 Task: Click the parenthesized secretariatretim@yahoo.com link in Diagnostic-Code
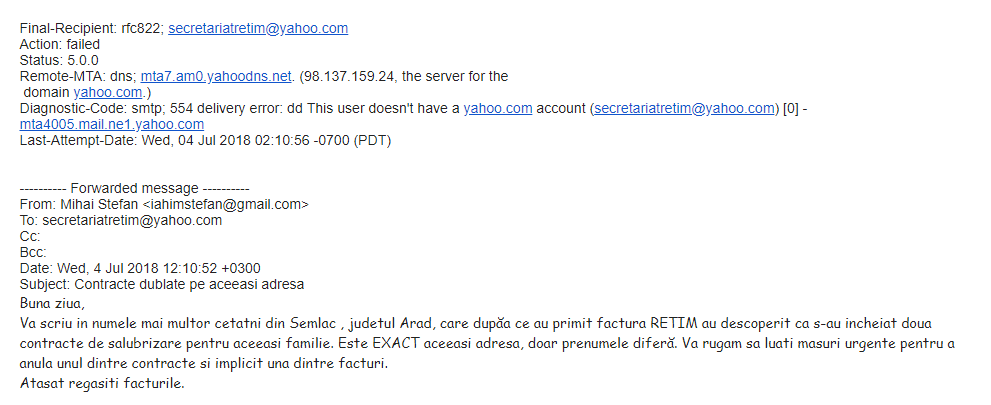point(684,109)
